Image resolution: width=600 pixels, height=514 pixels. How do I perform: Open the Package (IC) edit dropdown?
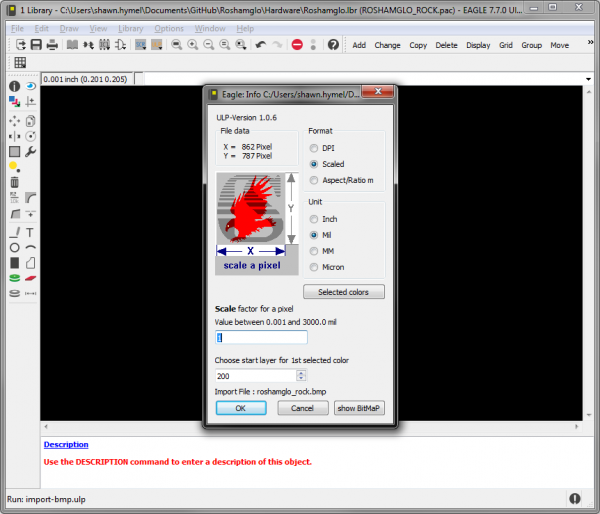pyautogui.click(x=104, y=45)
